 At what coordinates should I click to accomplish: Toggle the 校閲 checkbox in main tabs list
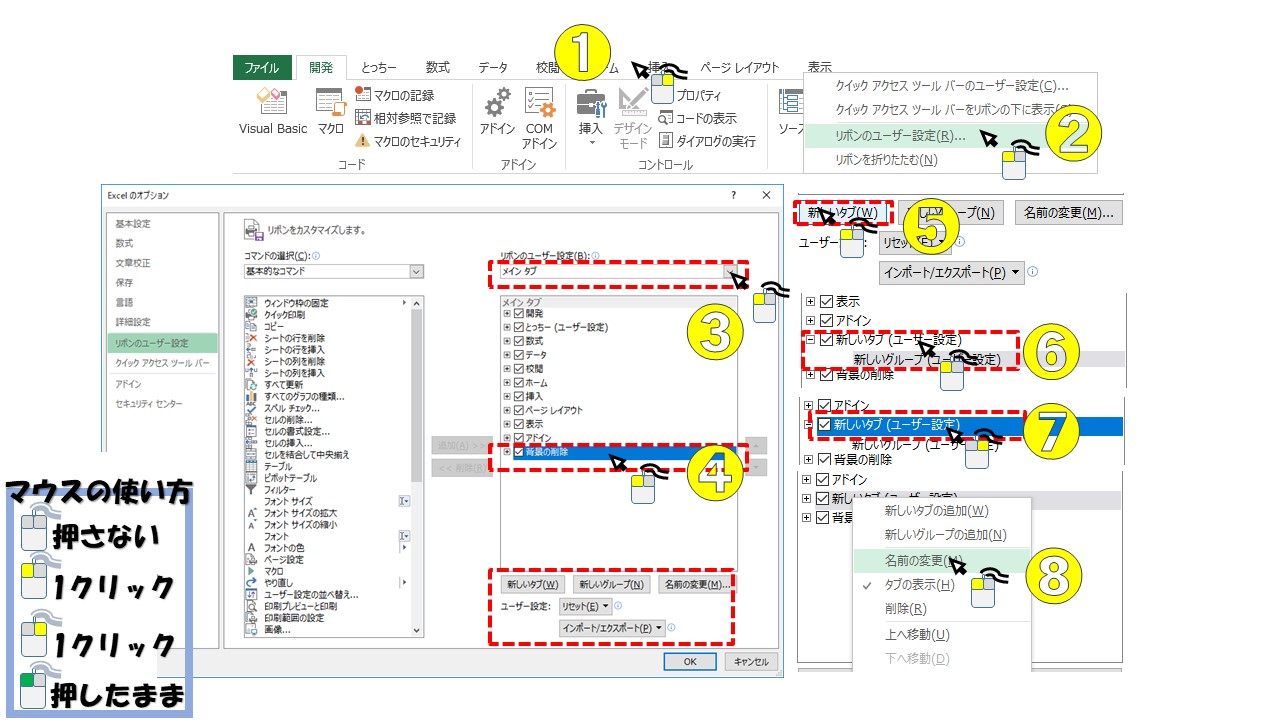click(x=518, y=369)
